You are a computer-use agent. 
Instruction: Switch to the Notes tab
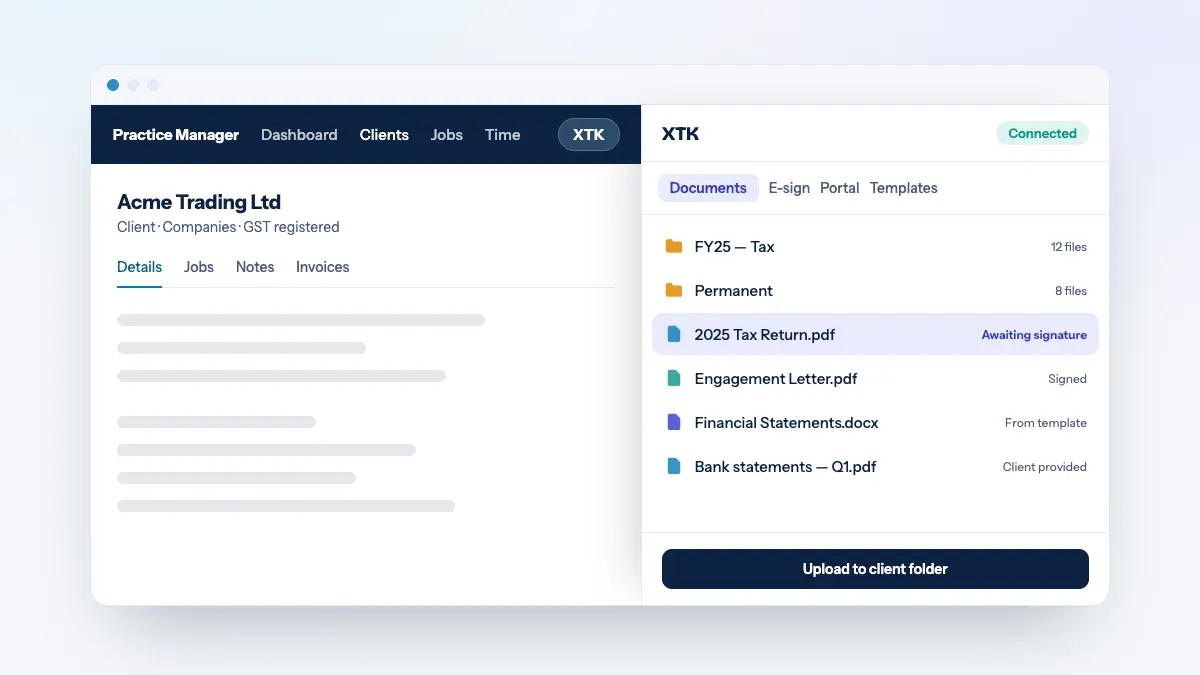tap(255, 267)
